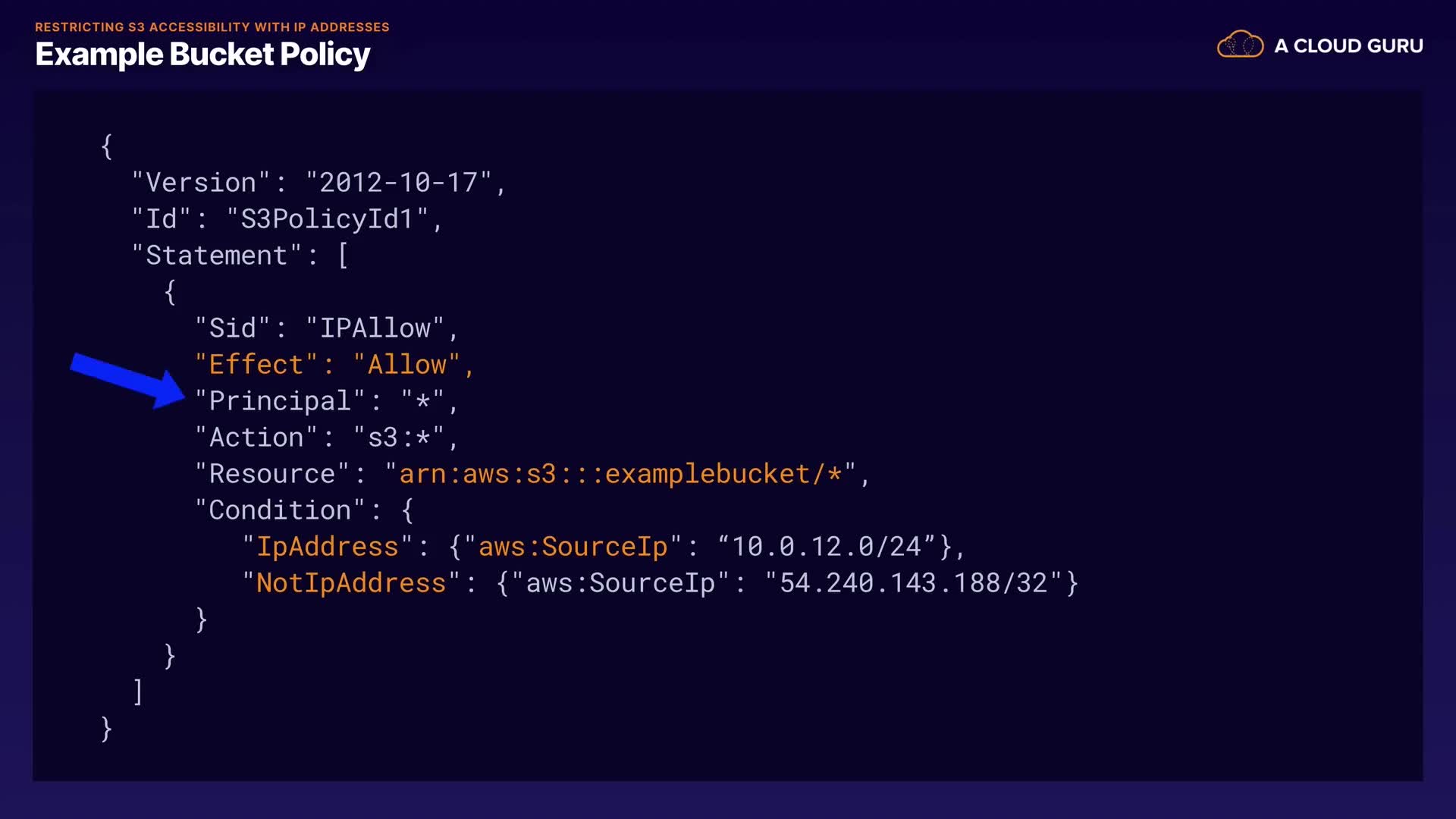This screenshot has height=819, width=1456.
Task: Click the "Version" key in the policy
Action: click(x=201, y=183)
